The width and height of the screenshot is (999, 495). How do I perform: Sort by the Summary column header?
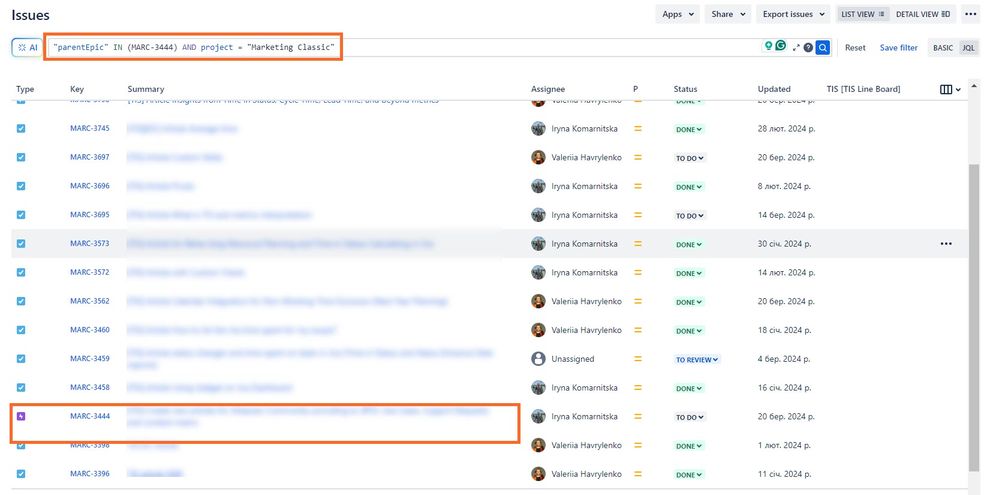pyautogui.click(x=146, y=89)
